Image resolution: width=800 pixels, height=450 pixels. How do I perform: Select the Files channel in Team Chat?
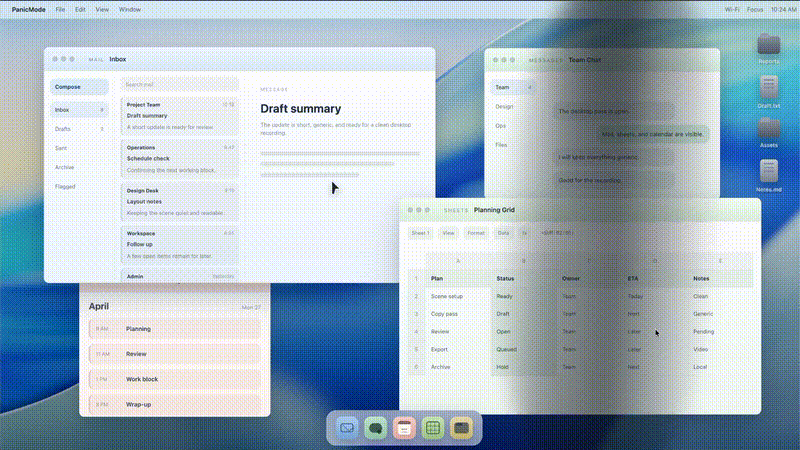click(x=513, y=145)
